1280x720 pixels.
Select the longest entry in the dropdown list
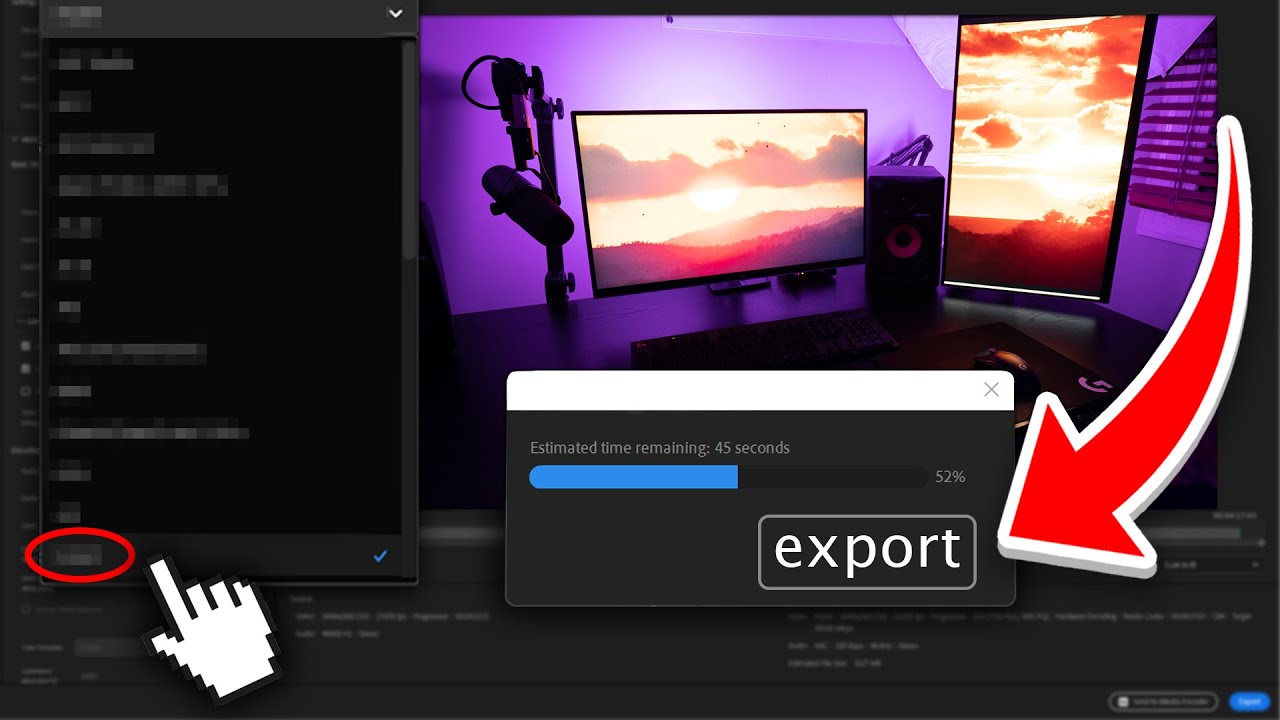click(x=150, y=433)
